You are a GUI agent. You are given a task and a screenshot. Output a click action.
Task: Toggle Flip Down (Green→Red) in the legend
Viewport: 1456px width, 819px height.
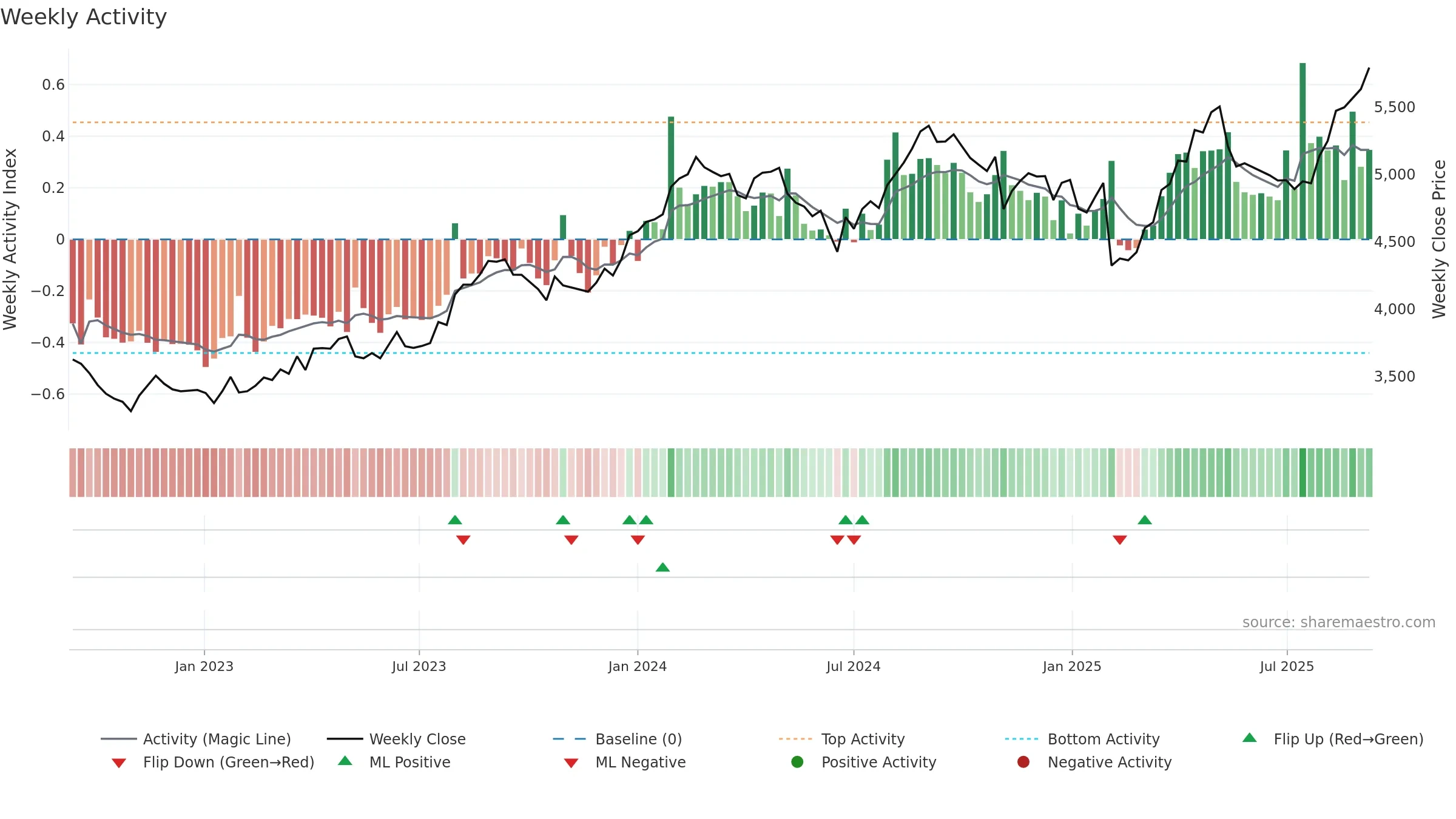point(213,762)
